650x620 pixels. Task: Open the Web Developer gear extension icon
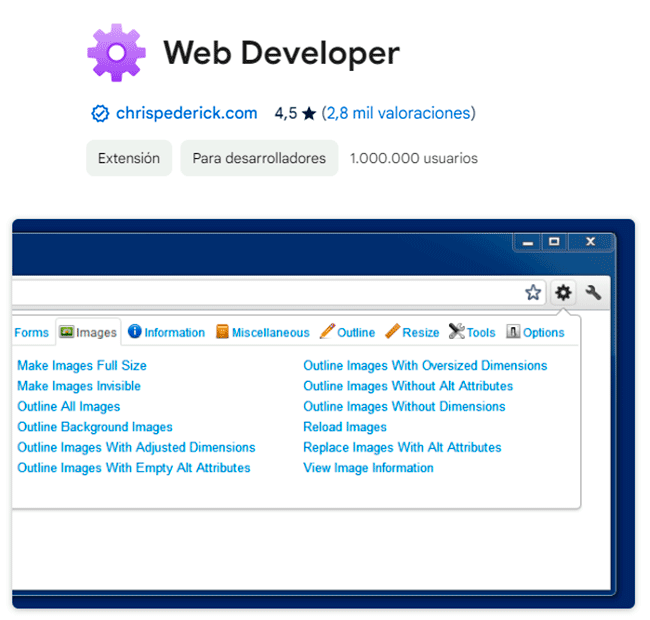click(563, 293)
